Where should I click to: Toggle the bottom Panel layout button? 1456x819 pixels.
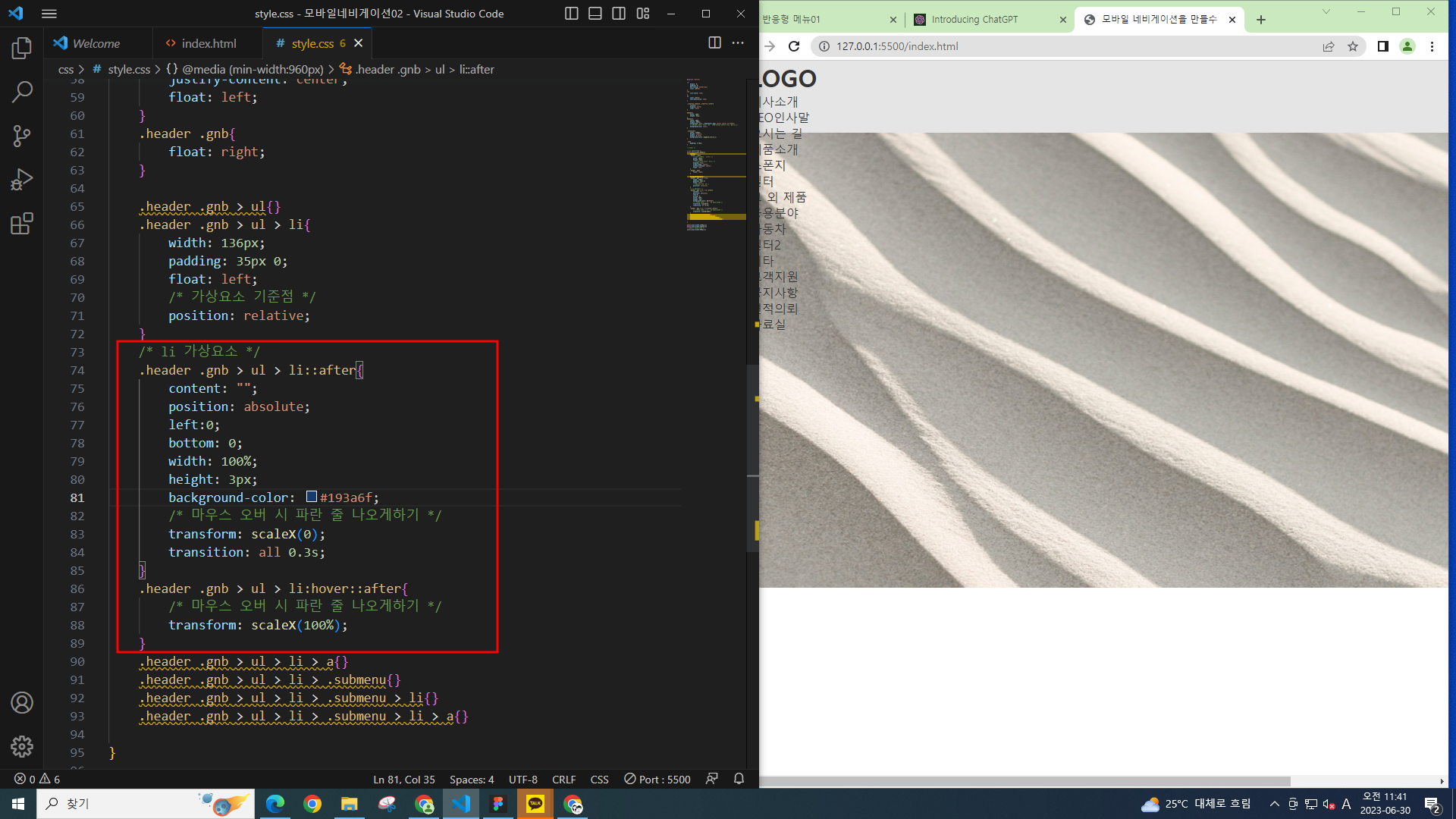[x=595, y=14]
